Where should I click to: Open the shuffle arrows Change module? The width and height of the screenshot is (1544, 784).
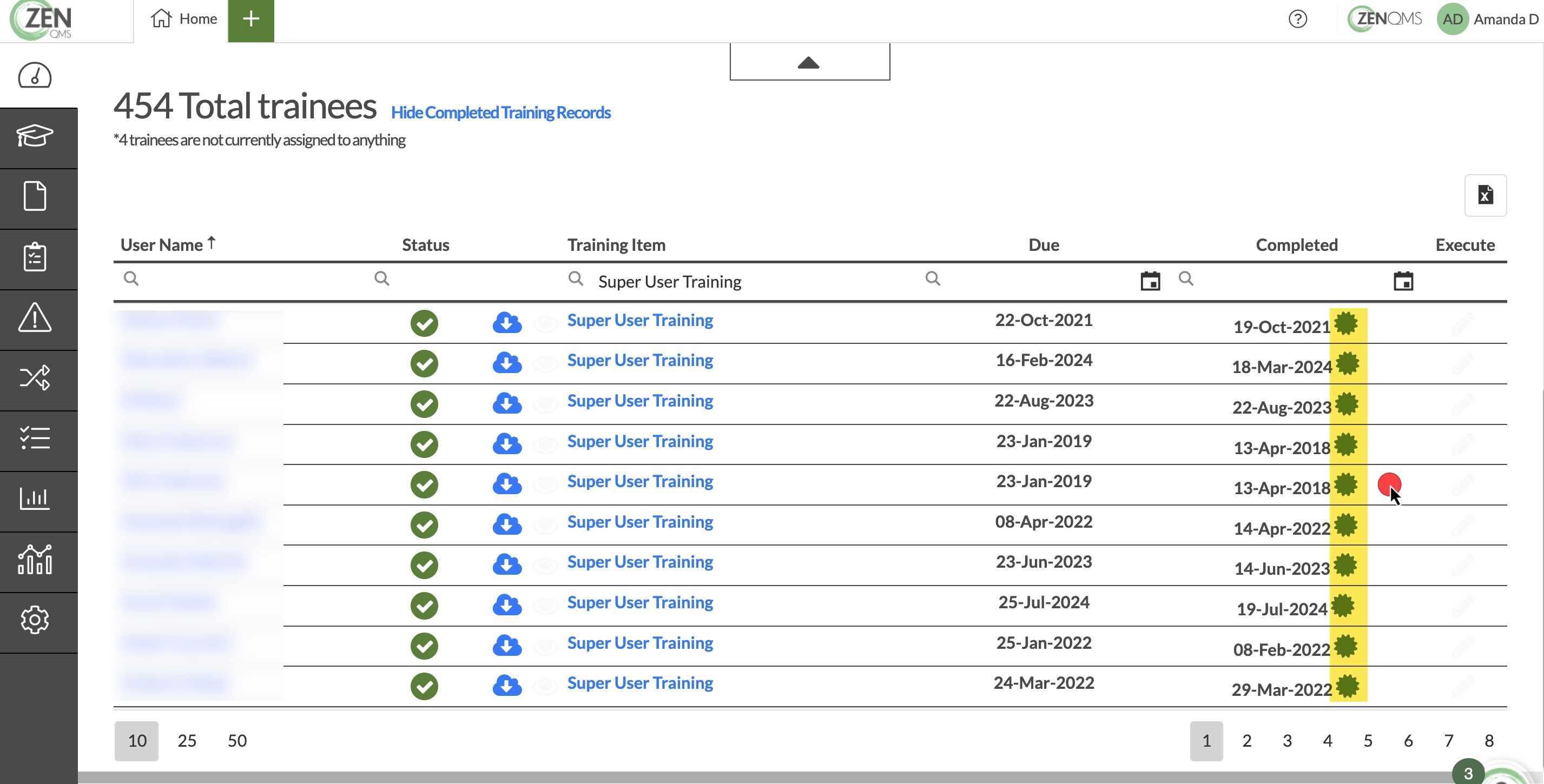pos(35,378)
